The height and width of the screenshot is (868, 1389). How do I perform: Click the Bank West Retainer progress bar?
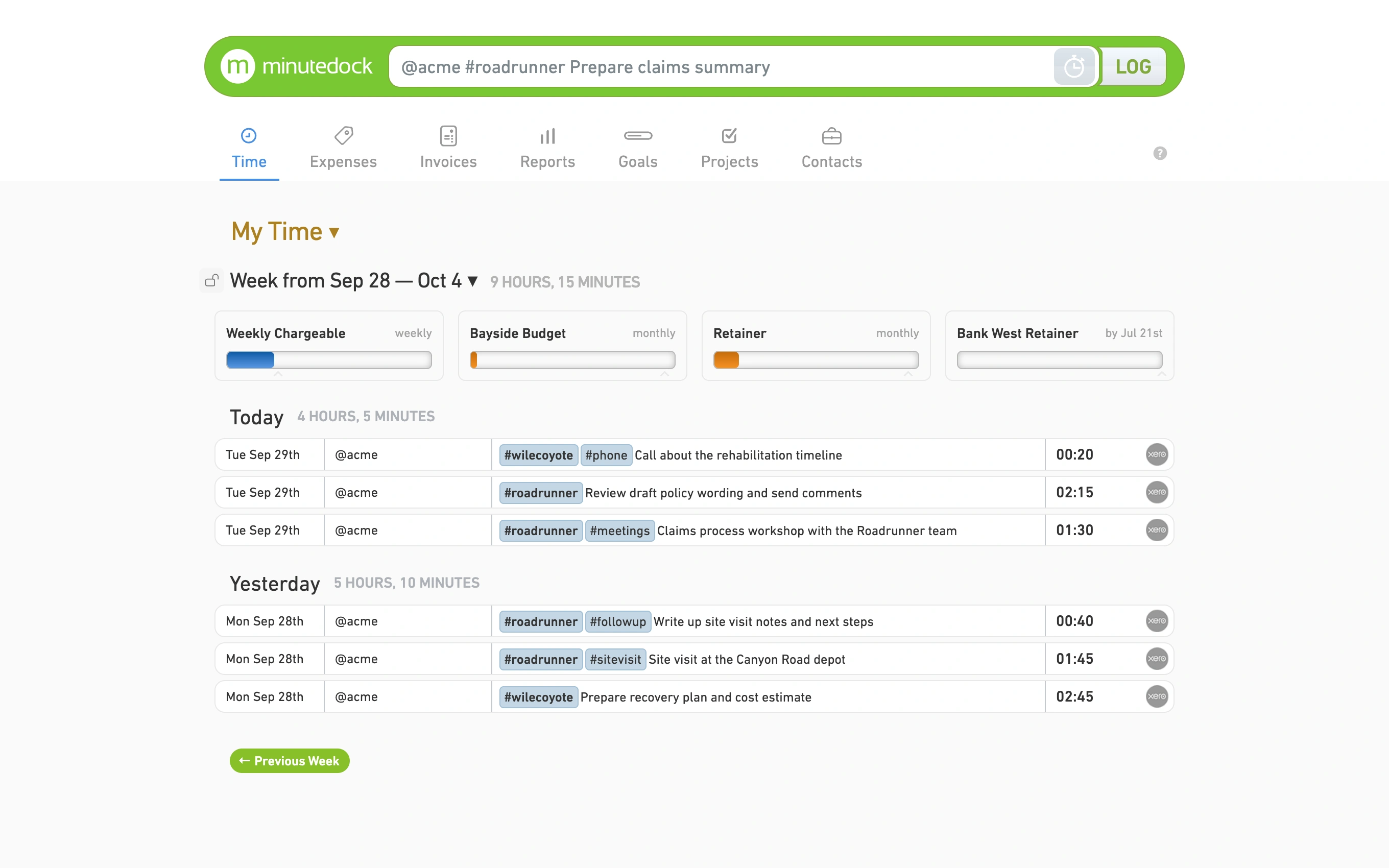pyautogui.click(x=1060, y=360)
